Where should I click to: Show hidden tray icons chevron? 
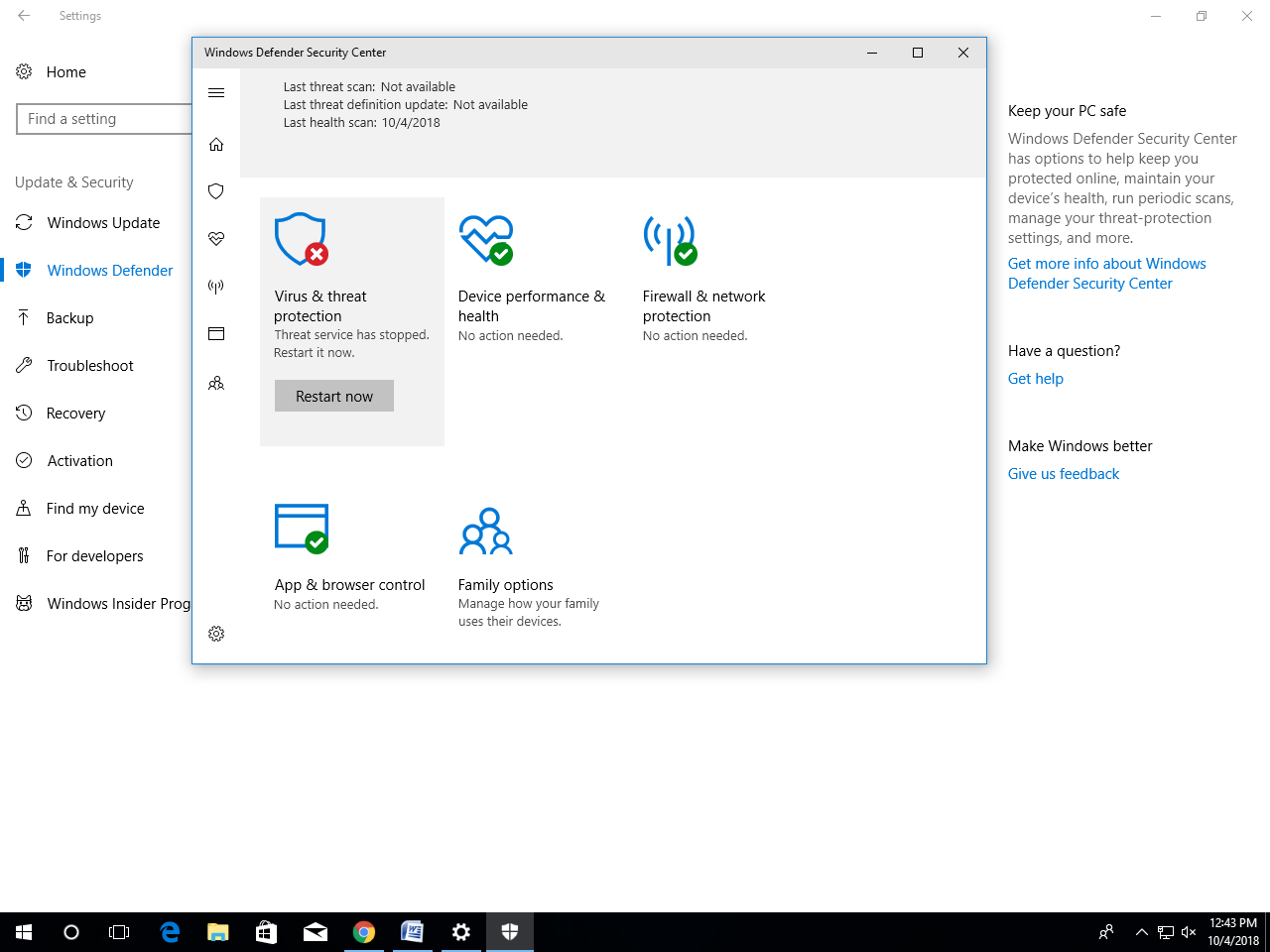pyautogui.click(x=1141, y=932)
